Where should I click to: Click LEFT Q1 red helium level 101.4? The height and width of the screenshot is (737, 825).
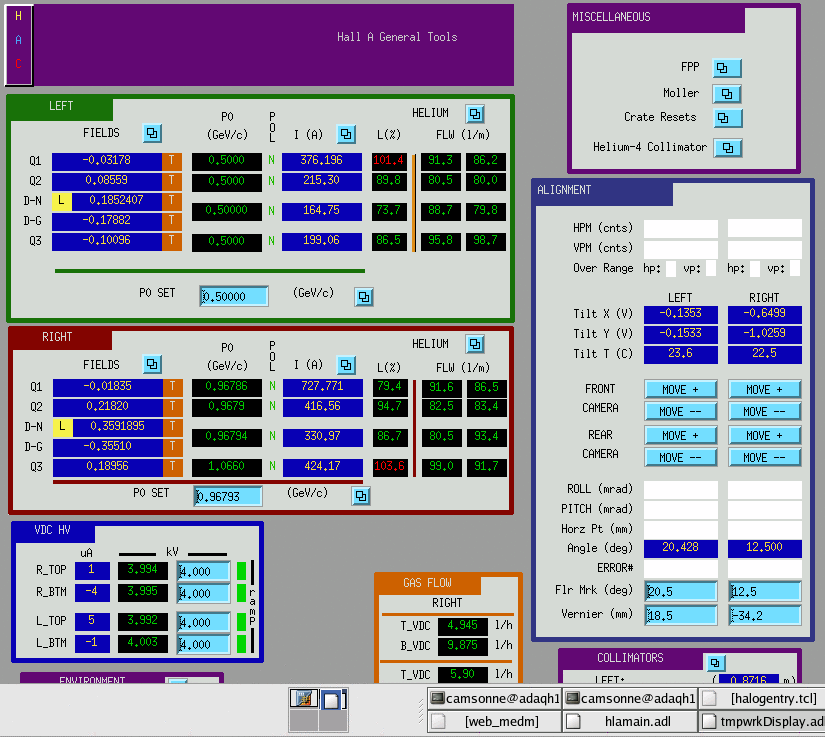coord(389,161)
